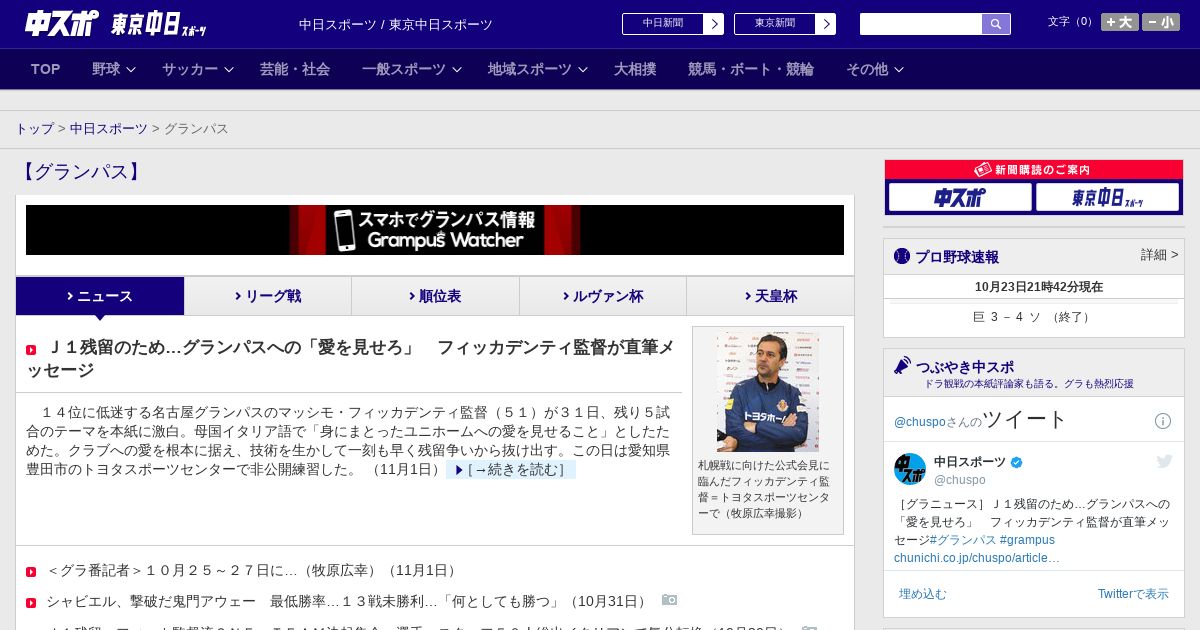Click pen icon beside つぶやき中スポ
Screen dimensions: 1200x630
(902, 366)
